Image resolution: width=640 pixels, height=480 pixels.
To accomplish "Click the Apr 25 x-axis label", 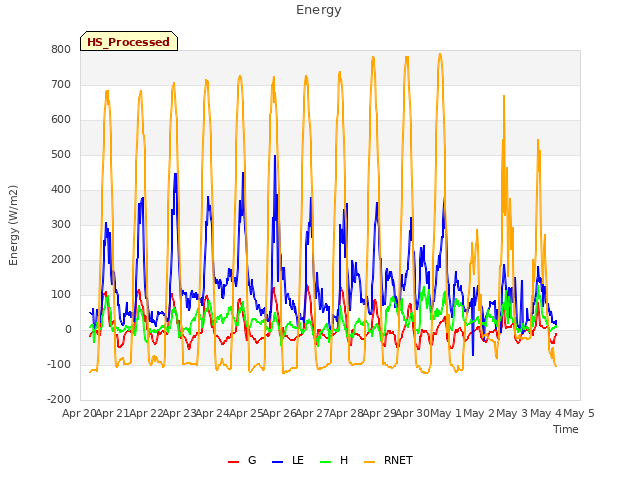I will [246, 413].
